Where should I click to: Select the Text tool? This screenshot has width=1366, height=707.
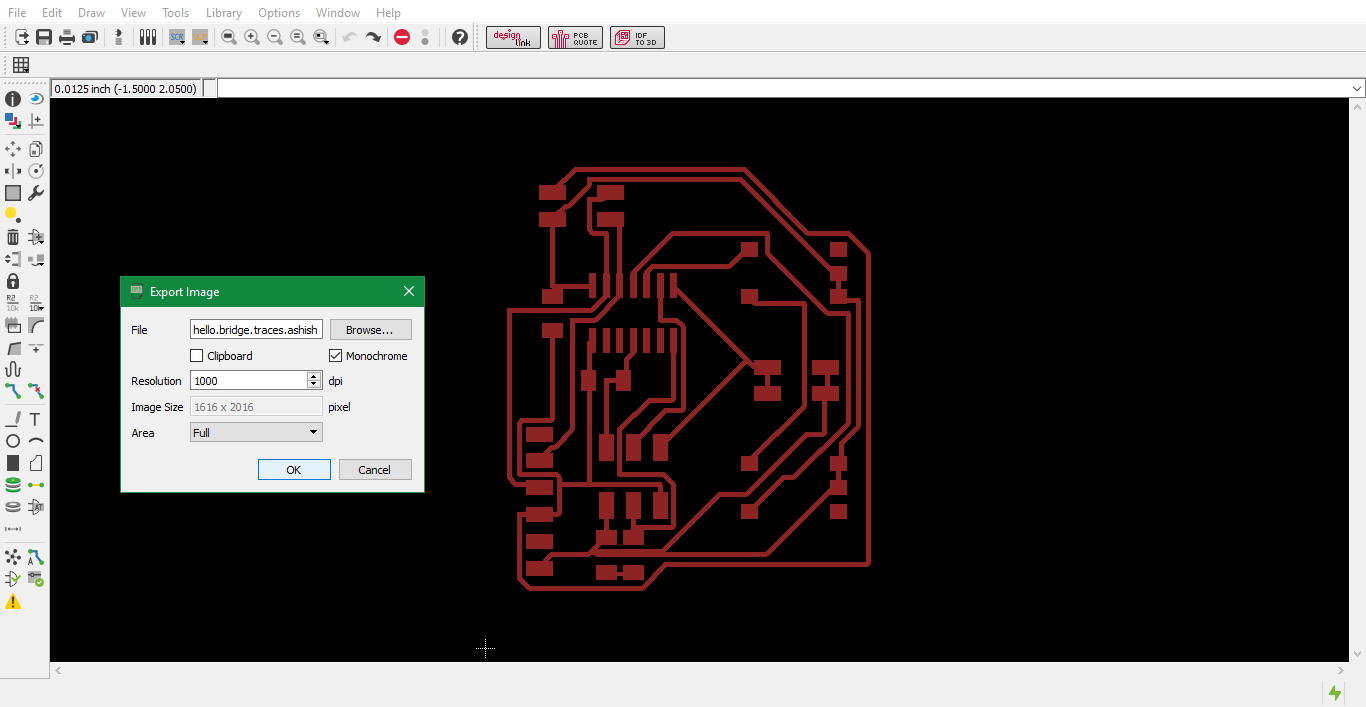[x=36, y=419]
